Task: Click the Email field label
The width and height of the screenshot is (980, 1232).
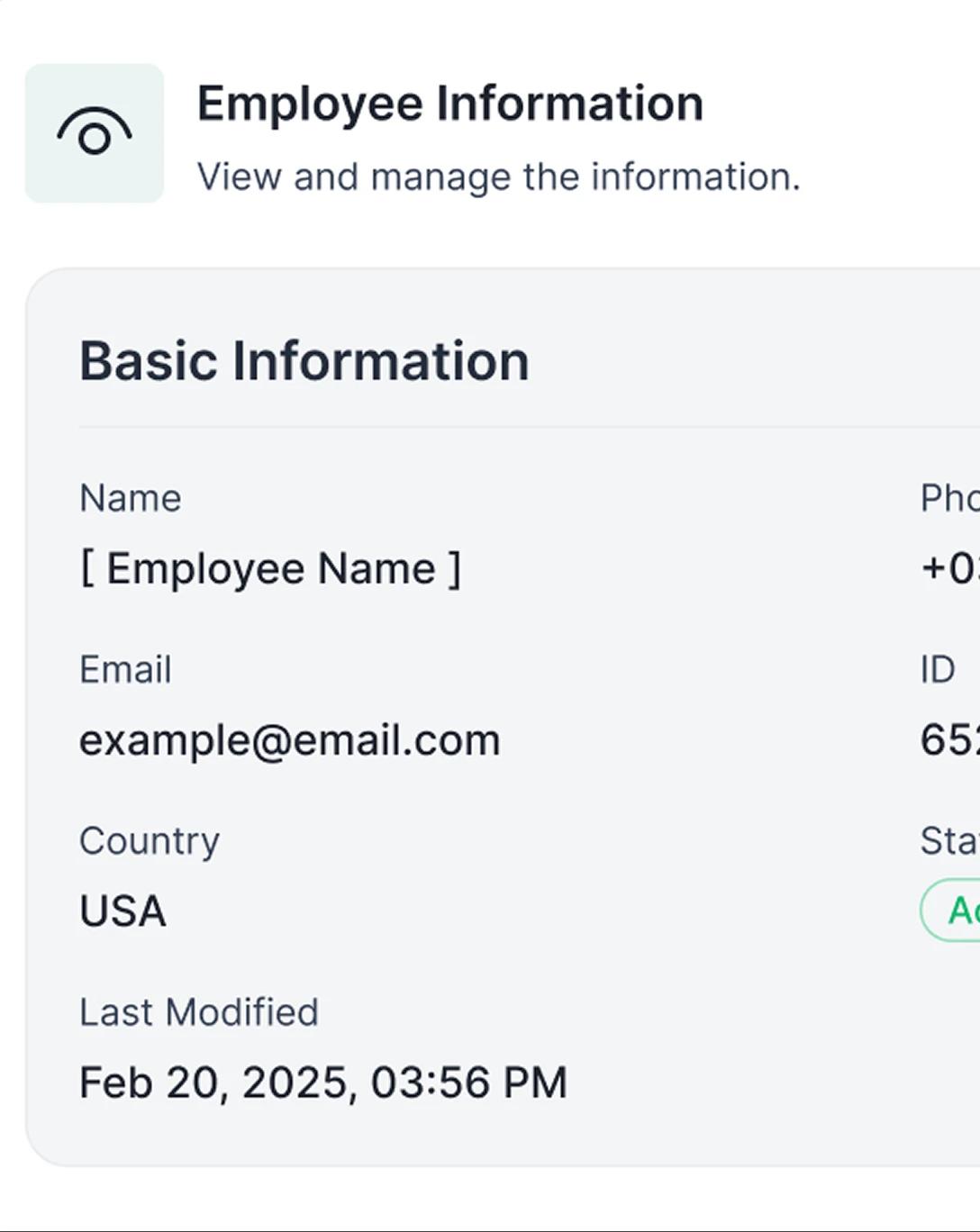Action: pos(125,669)
